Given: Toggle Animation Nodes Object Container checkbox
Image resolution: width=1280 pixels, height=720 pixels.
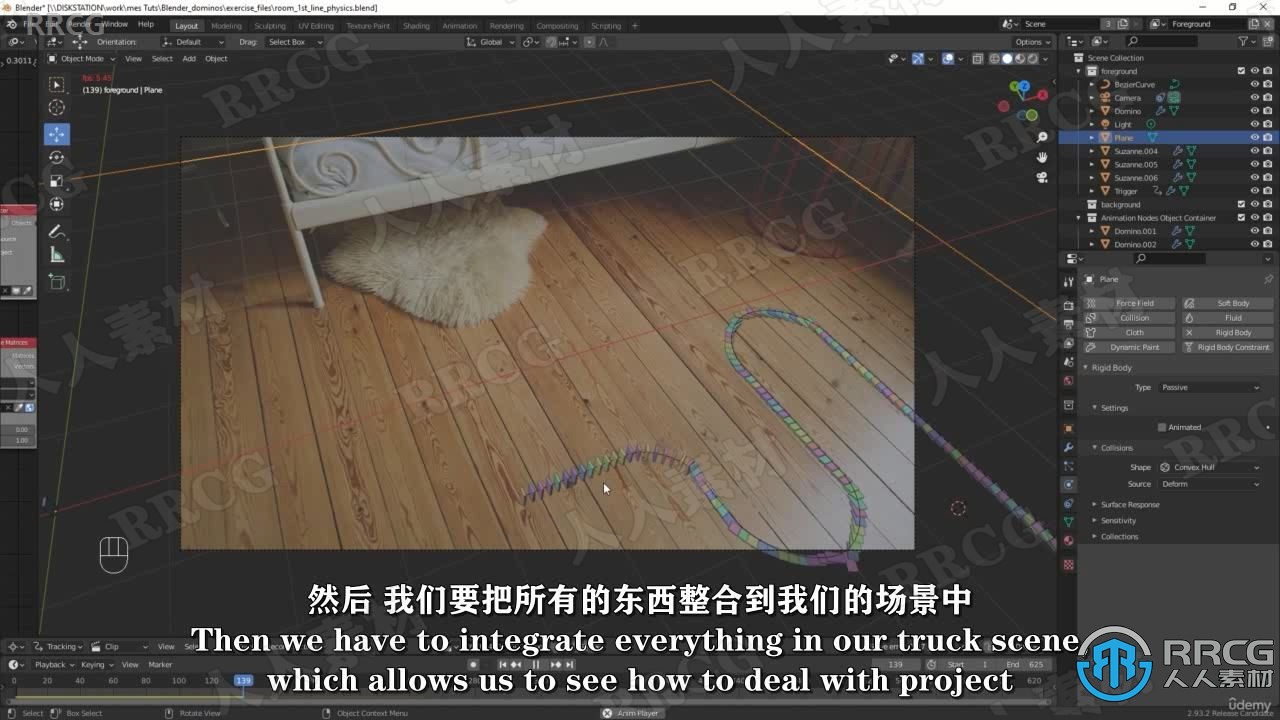Looking at the screenshot, I should coord(1241,217).
